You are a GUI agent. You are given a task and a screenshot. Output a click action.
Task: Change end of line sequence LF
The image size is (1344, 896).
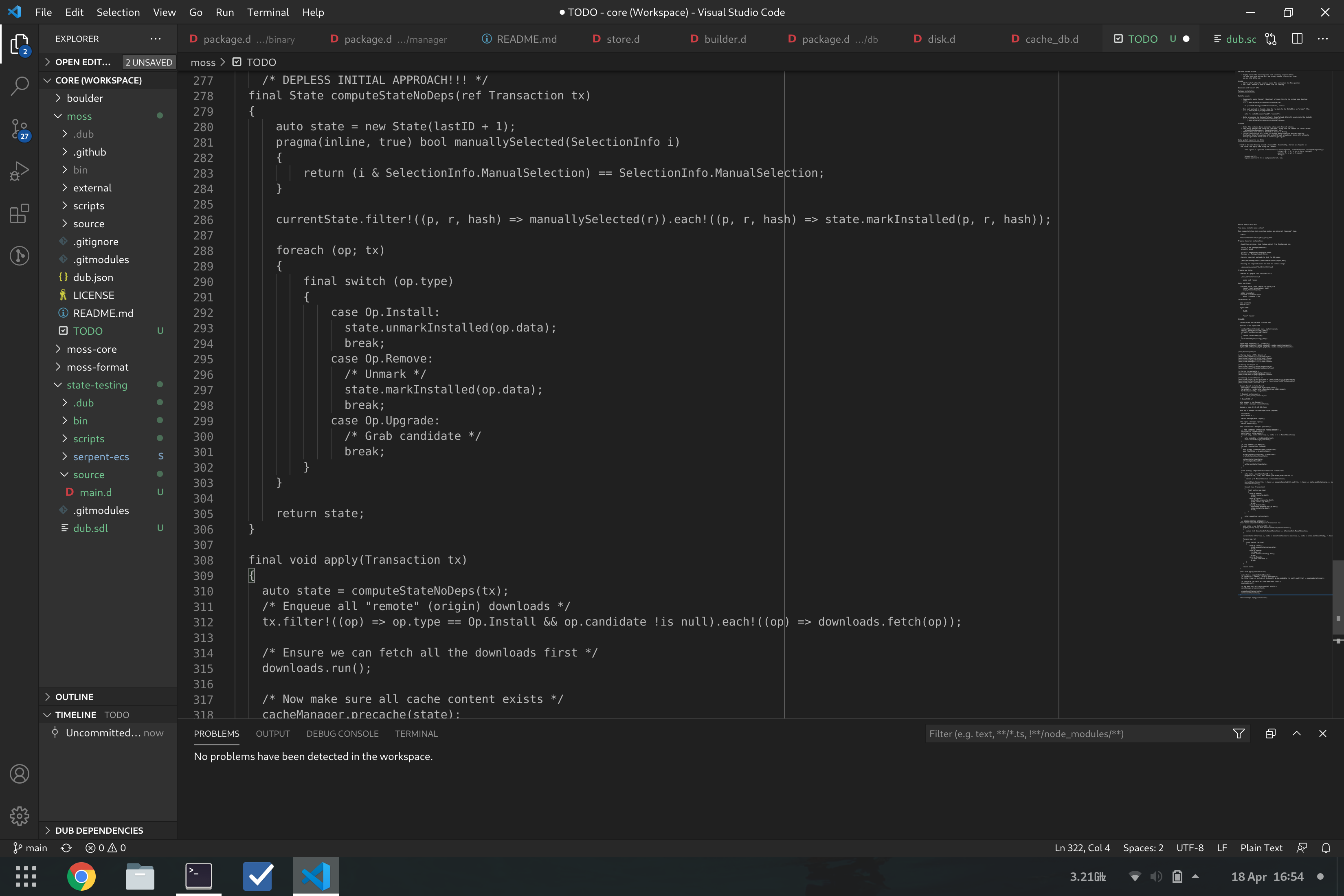1222,848
